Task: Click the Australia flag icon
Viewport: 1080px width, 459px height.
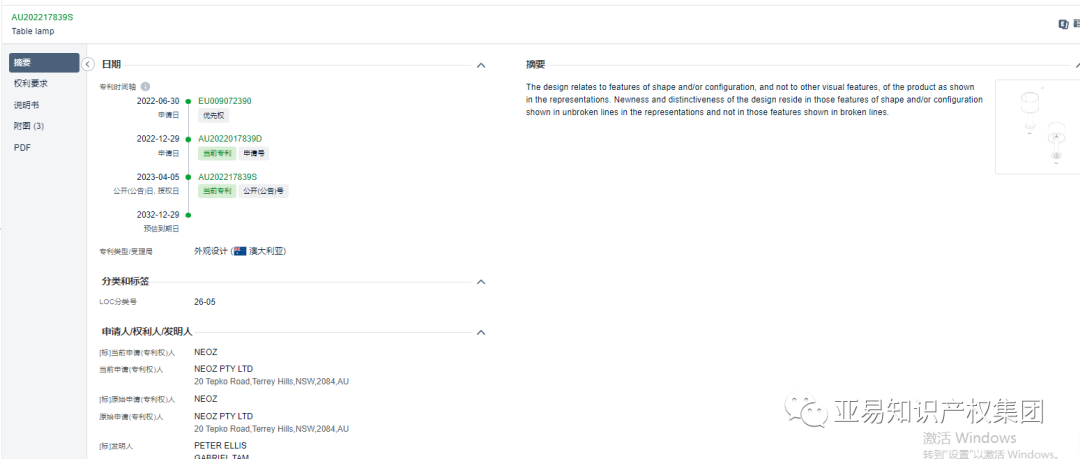Action: pos(240,252)
